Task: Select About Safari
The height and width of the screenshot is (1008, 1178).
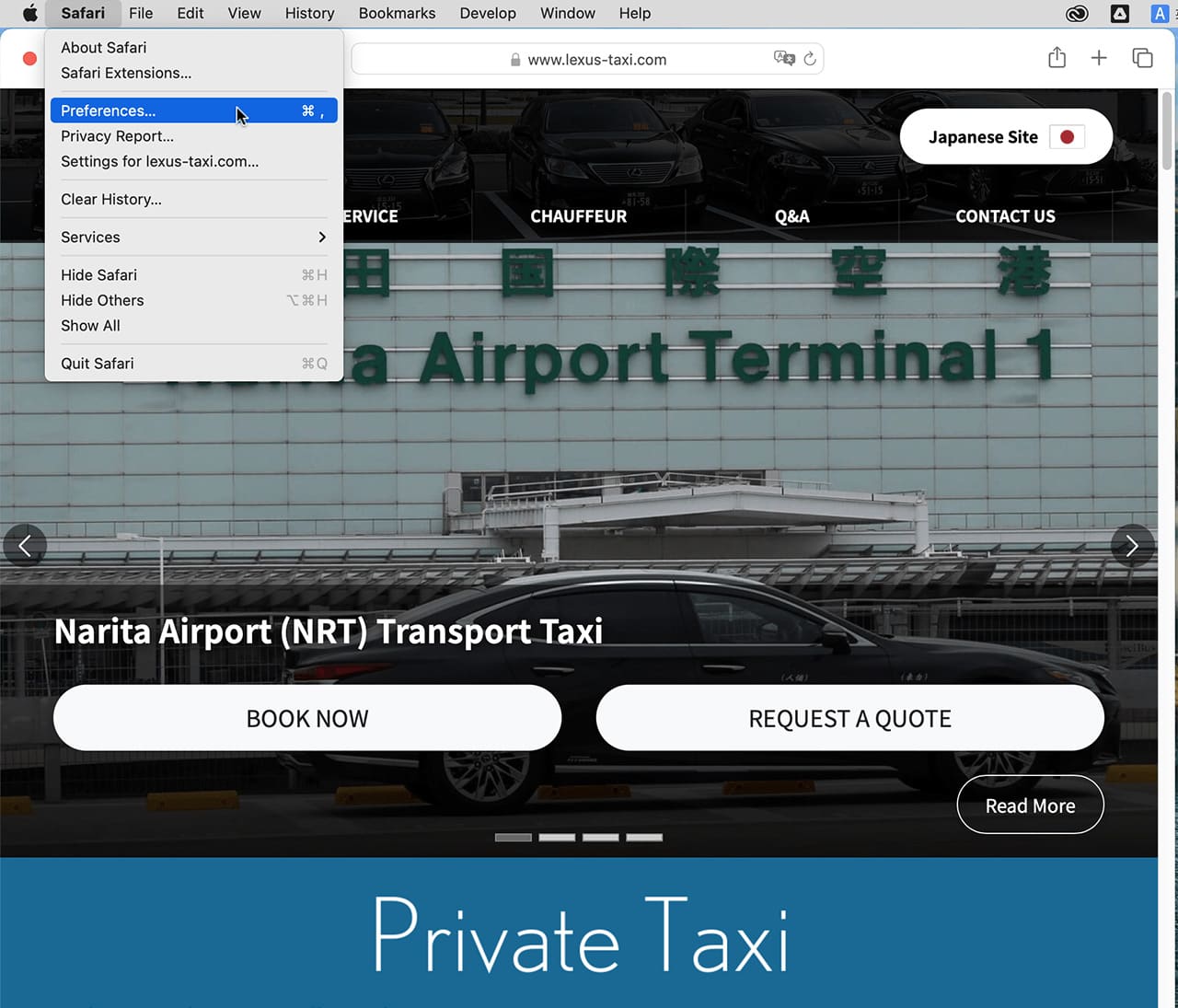Action: [x=194, y=48]
